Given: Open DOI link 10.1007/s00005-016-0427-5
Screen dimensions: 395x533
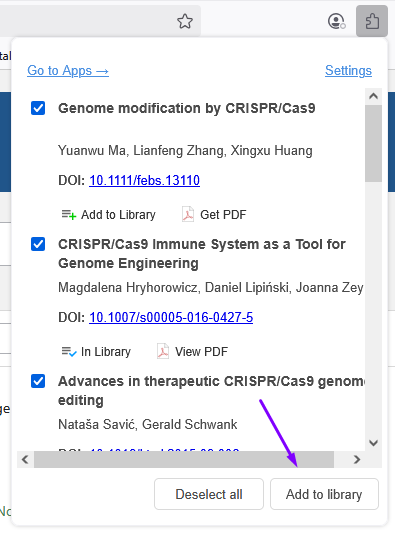Looking at the screenshot, I should [171, 317].
